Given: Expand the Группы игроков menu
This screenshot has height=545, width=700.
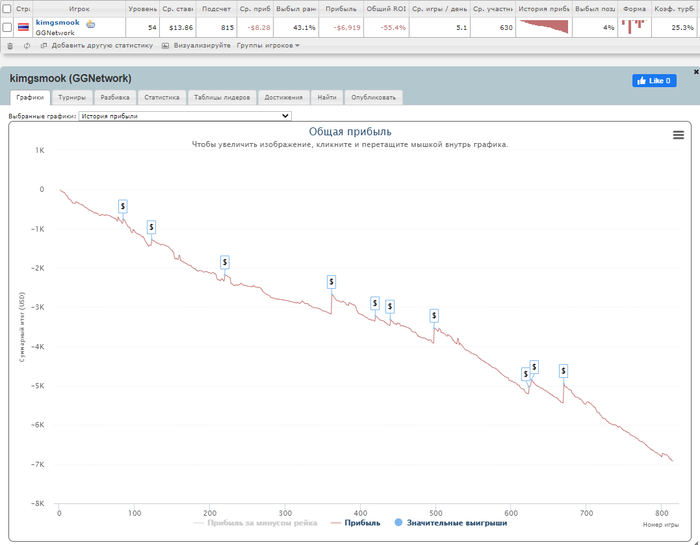Looking at the screenshot, I should [x=268, y=46].
